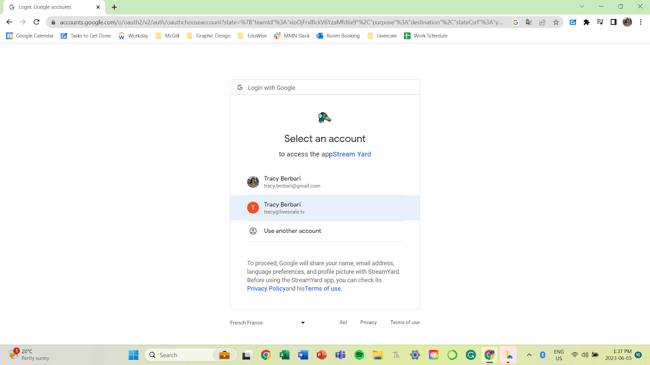Reload the page with the refresh icon
Viewport: 650px width, 365px height.
36,22
